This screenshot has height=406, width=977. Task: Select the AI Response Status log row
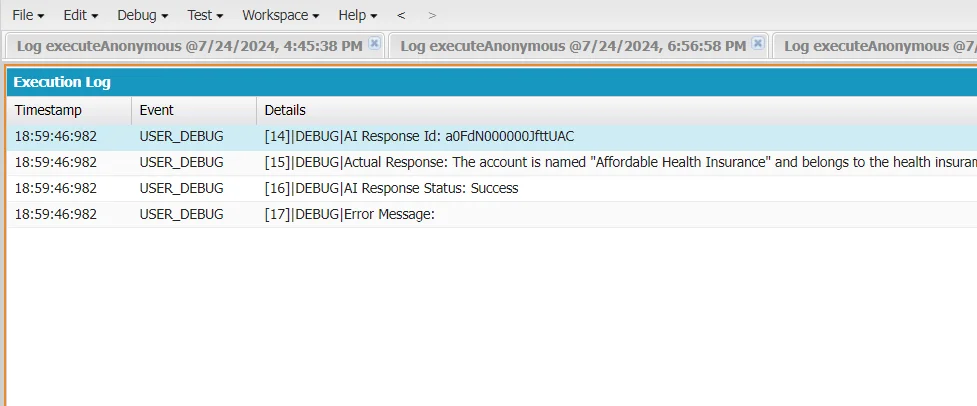391,188
